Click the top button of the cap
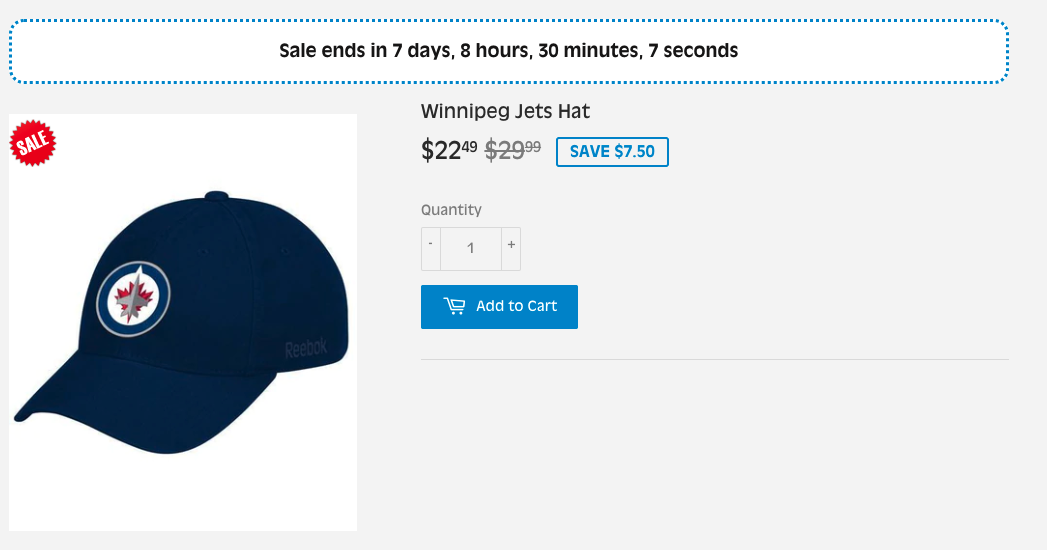The height and width of the screenshot is (550, 1047). [216, 195]
